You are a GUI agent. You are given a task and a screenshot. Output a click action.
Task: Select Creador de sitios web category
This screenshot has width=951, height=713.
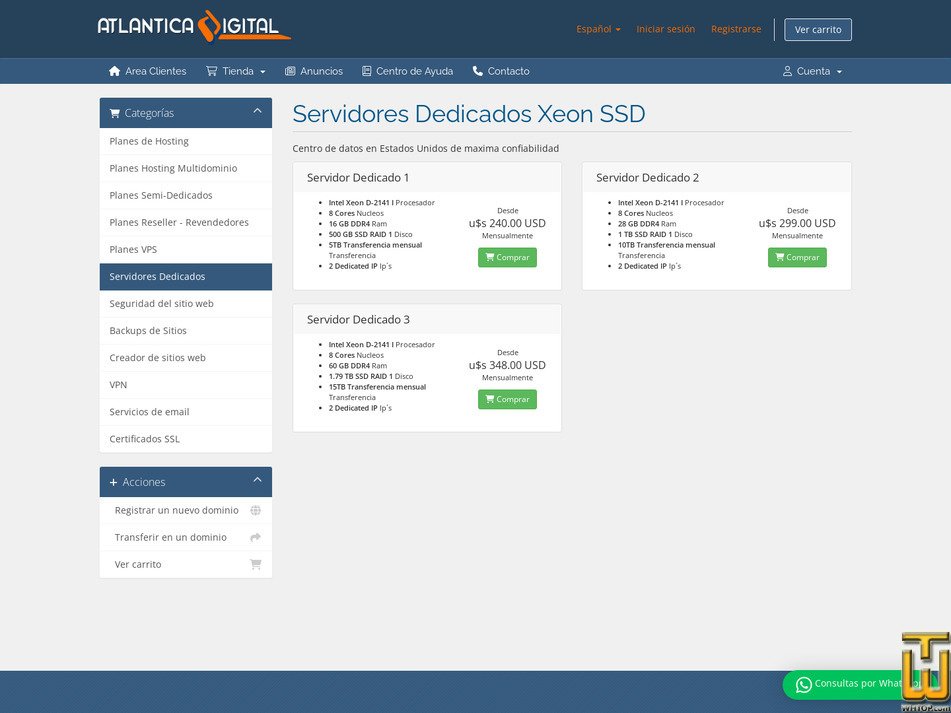[x=186, y=358]
